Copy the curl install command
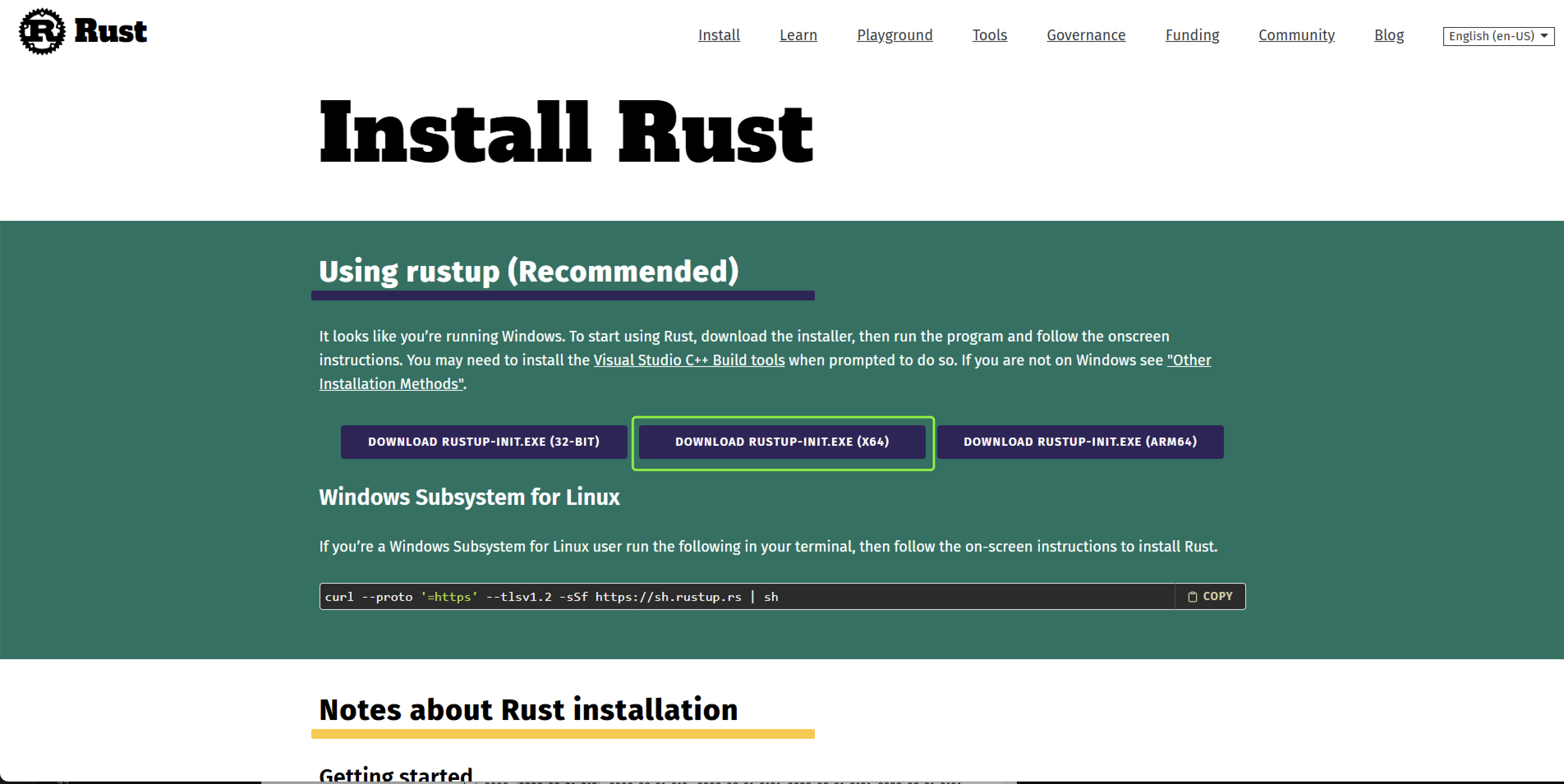Viewport: 1564px width, 784px height. pyautogui.click(x=1210, y=596)
